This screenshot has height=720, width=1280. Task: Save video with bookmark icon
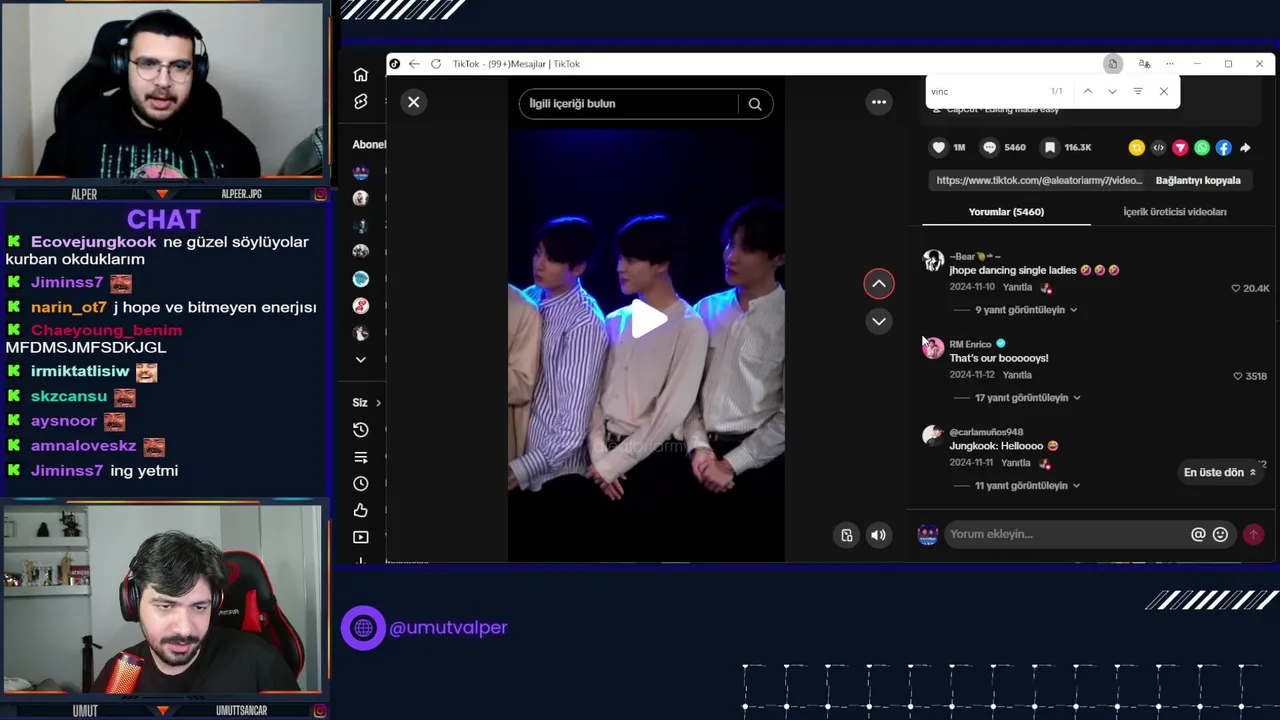point(1049,148)
